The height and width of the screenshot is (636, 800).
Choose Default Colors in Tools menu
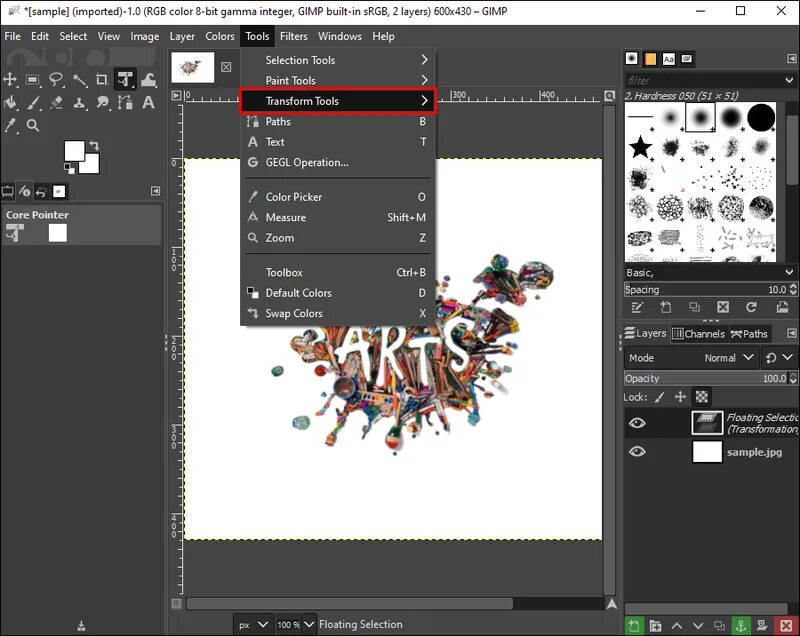point(338,293)
